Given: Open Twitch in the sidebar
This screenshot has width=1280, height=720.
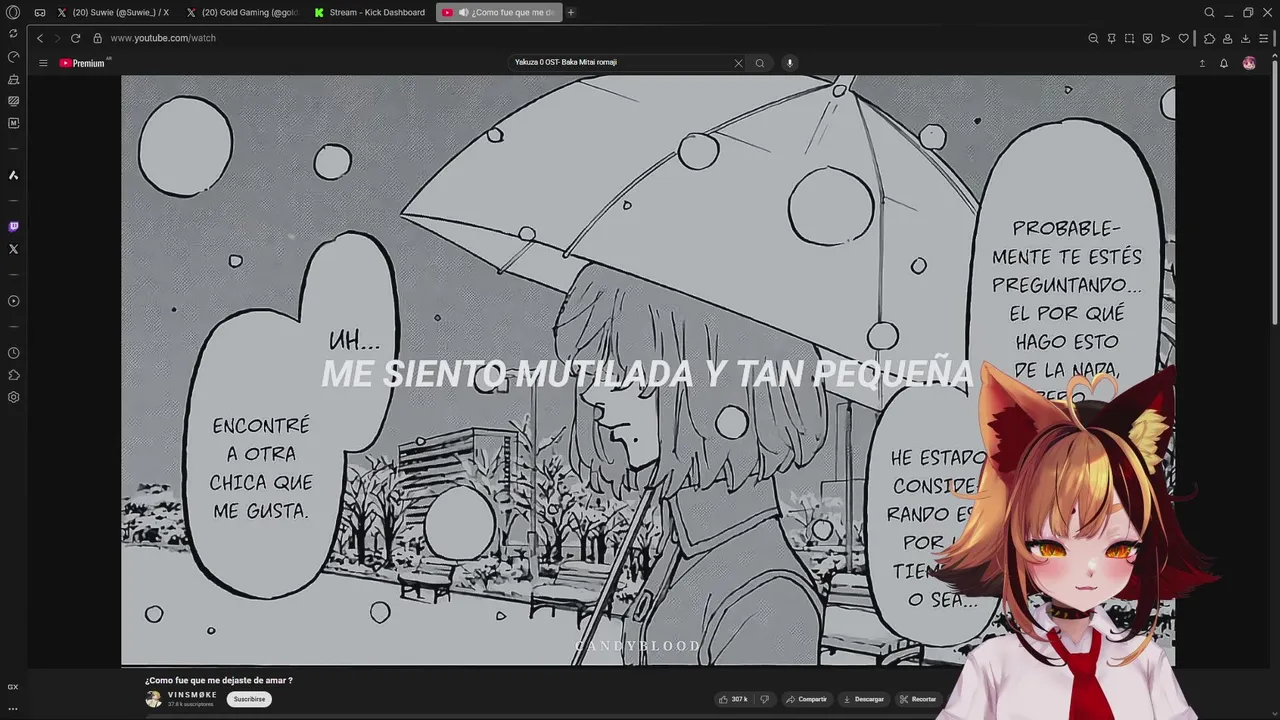Looking at the screenshot, I should click(13, 227).
